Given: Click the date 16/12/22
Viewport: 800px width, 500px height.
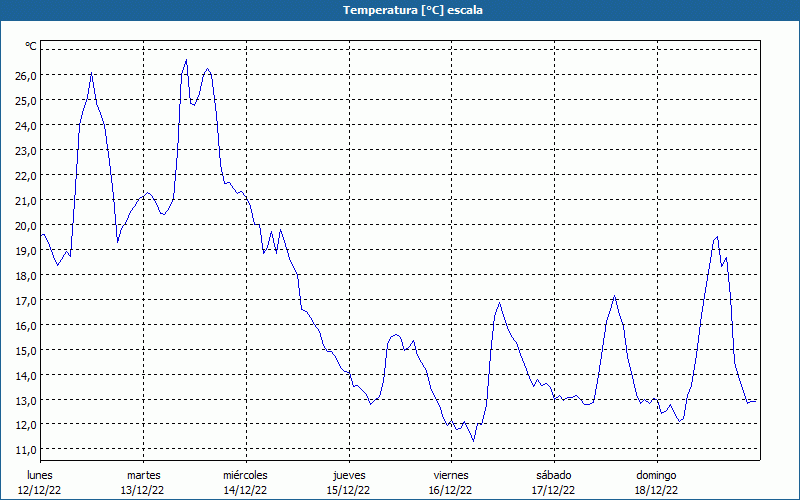Looking at the screenshot, I should [451, 490].
